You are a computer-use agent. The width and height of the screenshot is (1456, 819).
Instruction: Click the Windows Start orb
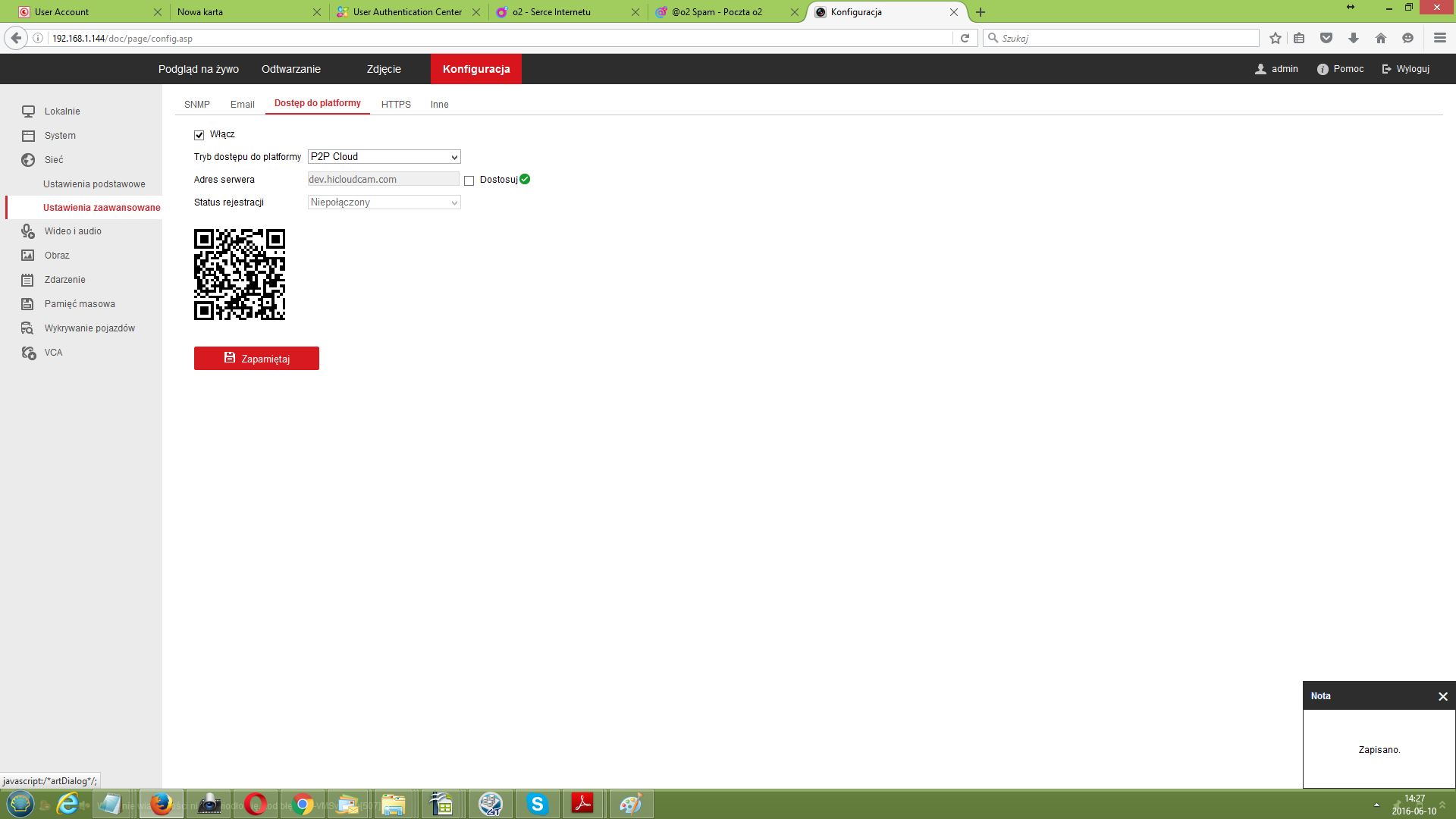20,804
